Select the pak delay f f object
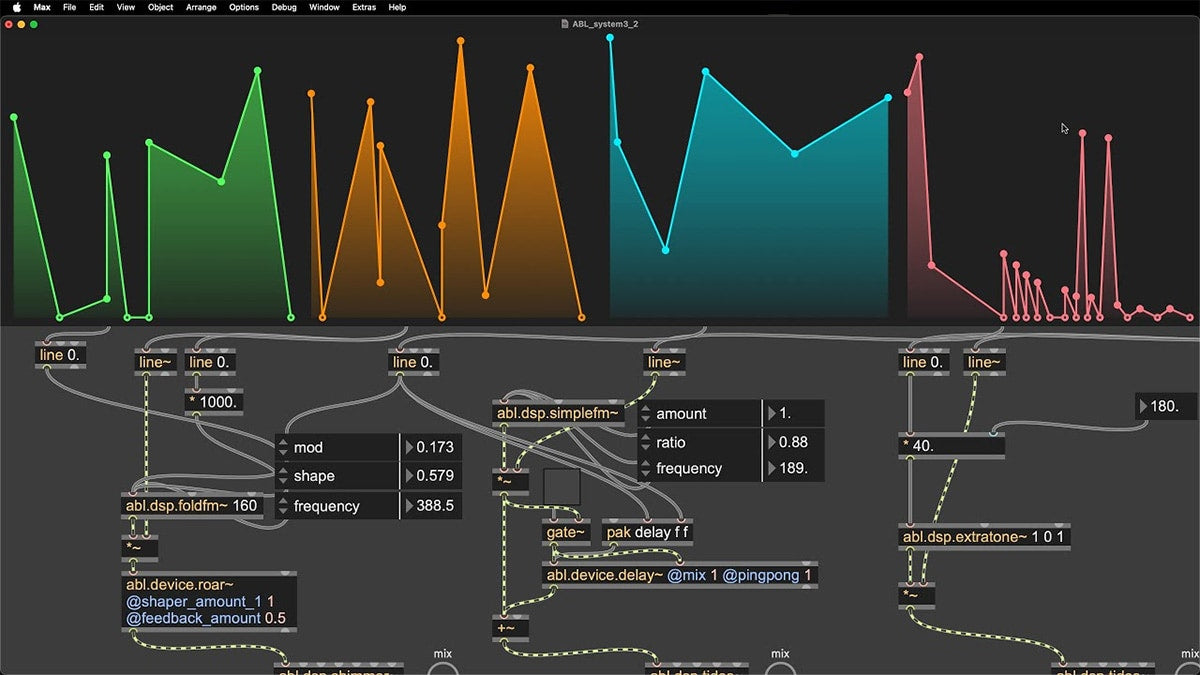1200x675 pixels. pos(648,532)
